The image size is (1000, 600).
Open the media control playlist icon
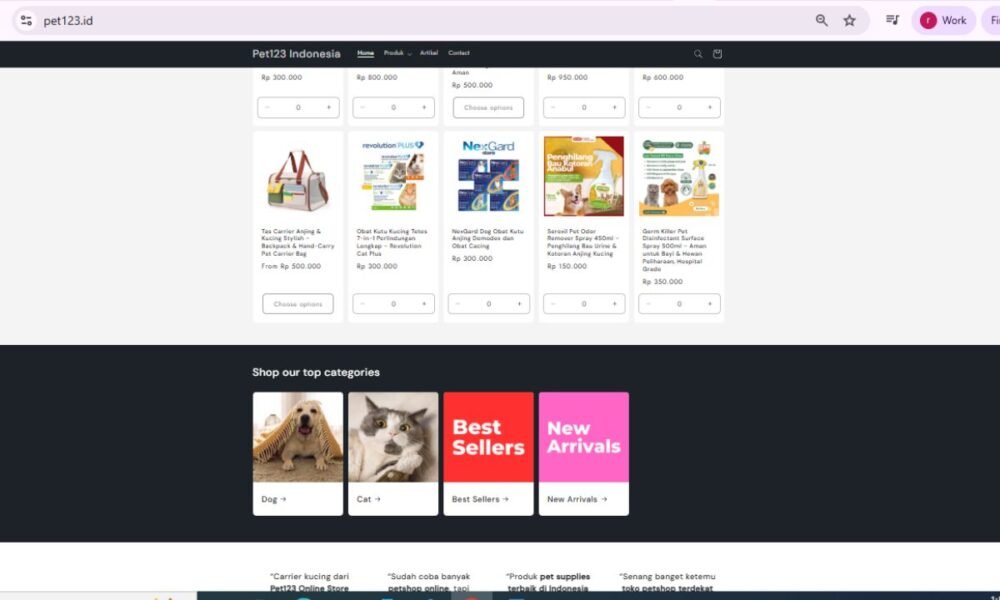[x=892, y=20]
